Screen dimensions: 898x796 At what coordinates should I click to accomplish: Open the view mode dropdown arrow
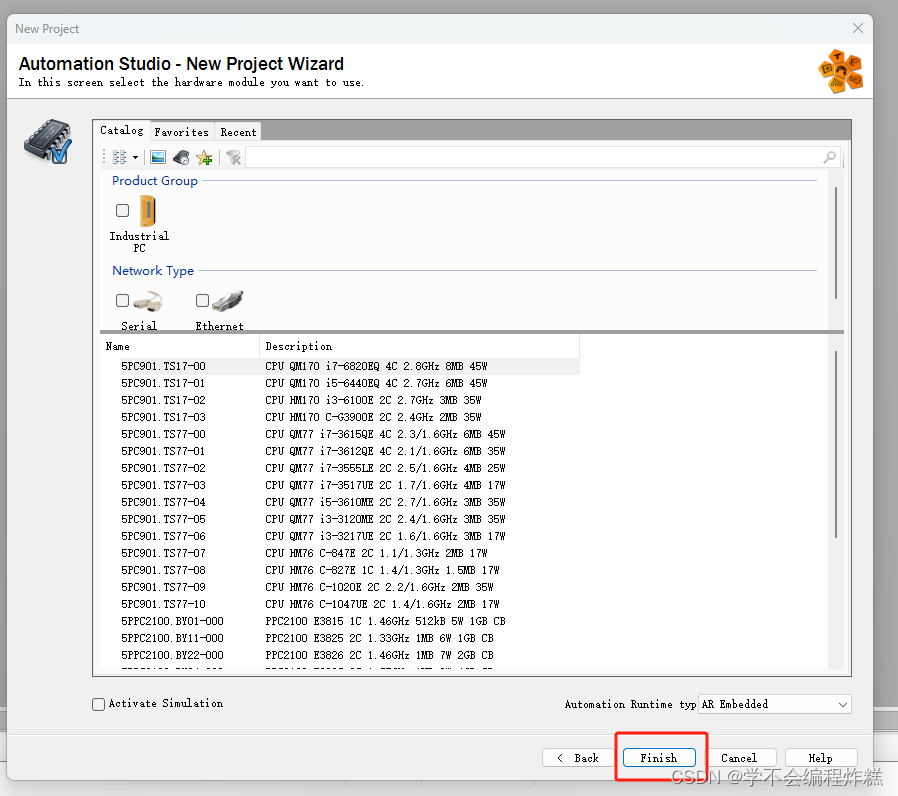coord(136,157)
